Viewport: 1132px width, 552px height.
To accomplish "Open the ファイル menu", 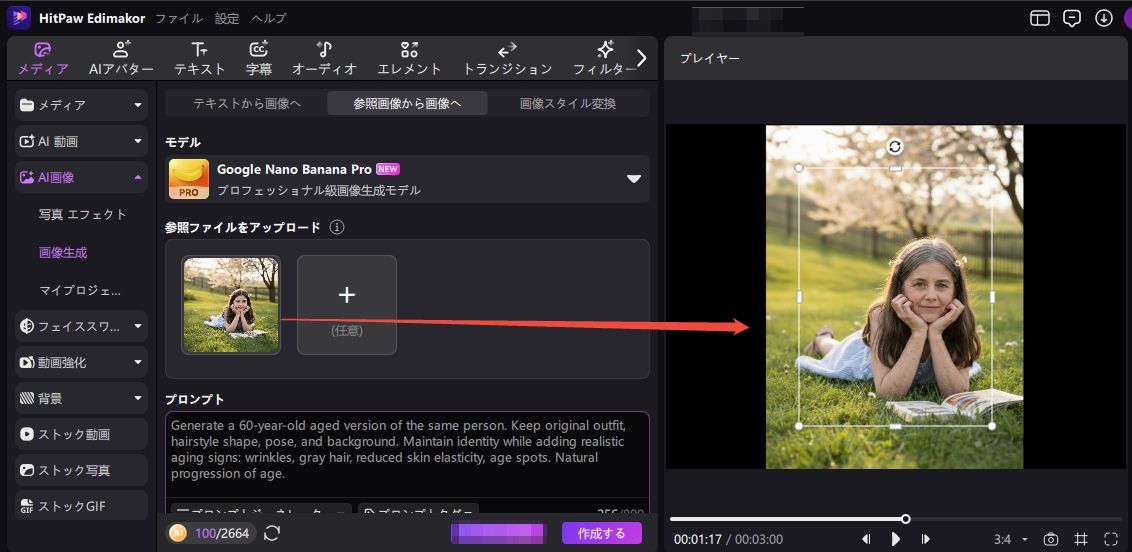I will click(179, 18).
